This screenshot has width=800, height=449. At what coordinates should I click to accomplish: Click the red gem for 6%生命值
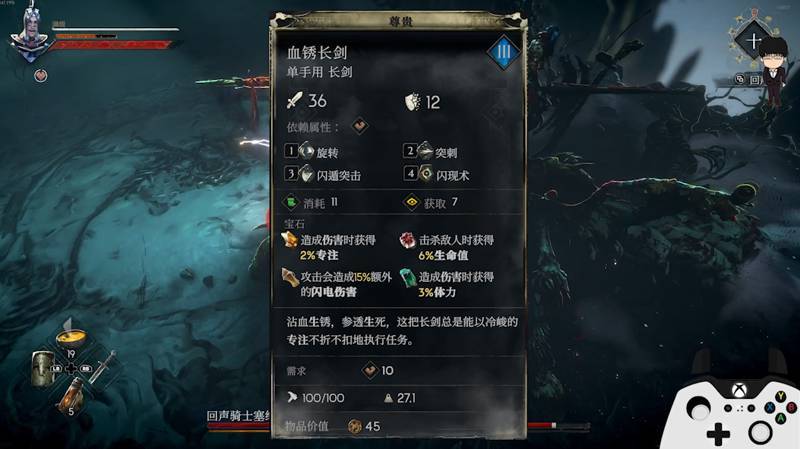coord(408,240)
